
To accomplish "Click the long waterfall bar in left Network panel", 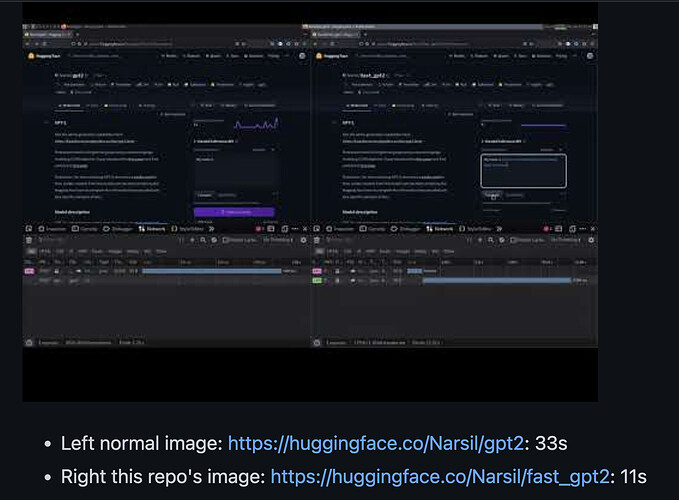I will [210, 271].
